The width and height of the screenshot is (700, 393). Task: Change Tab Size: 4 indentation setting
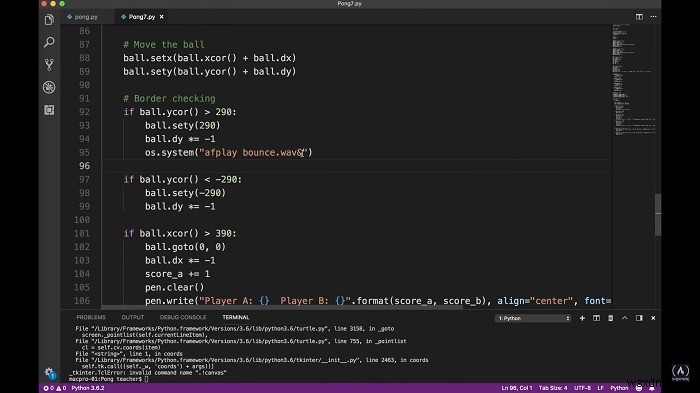[x=553, y=388]
